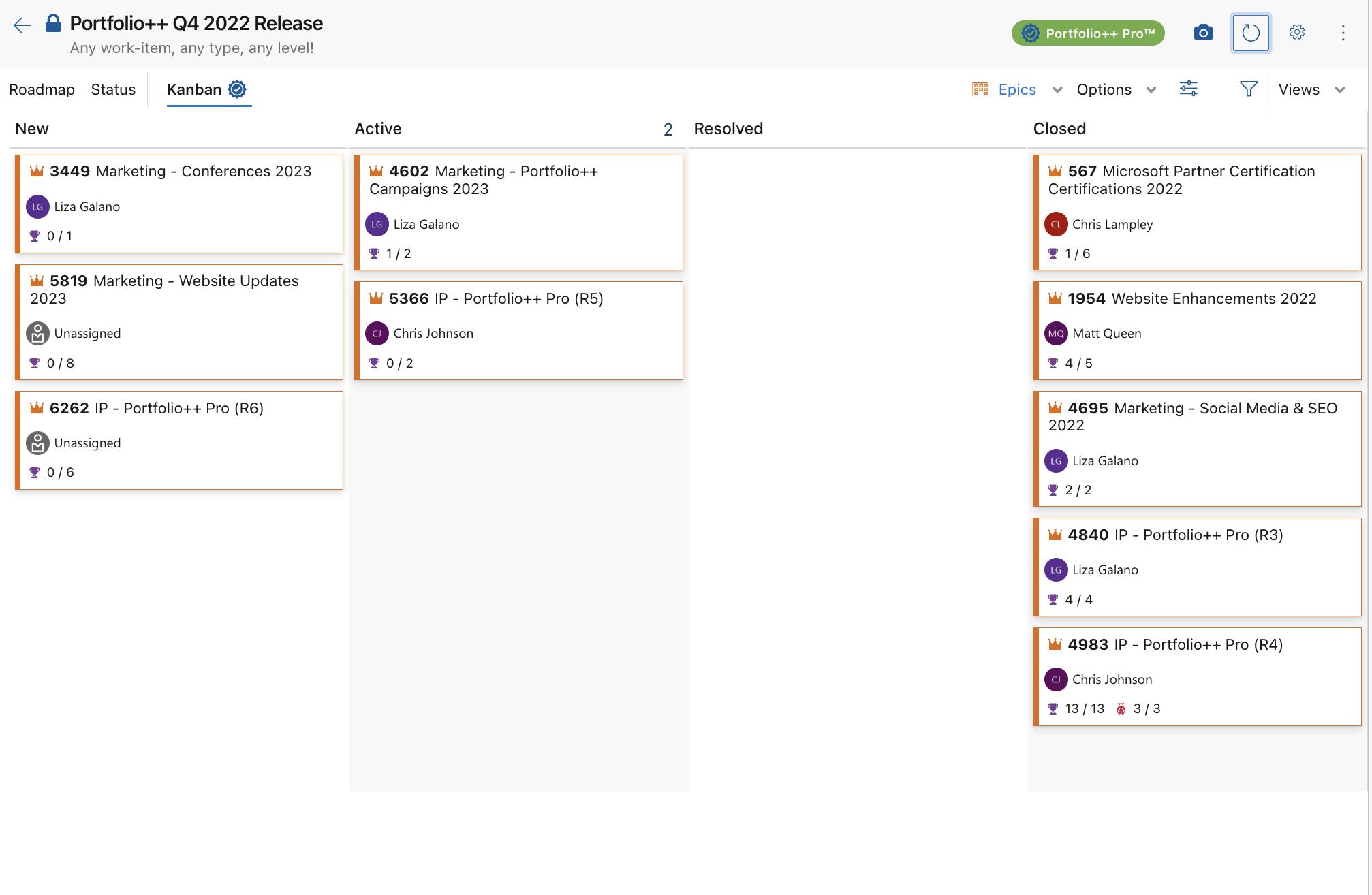Expand the Epics dropdown
1372x895 pixels.
tap(1057, 89)
